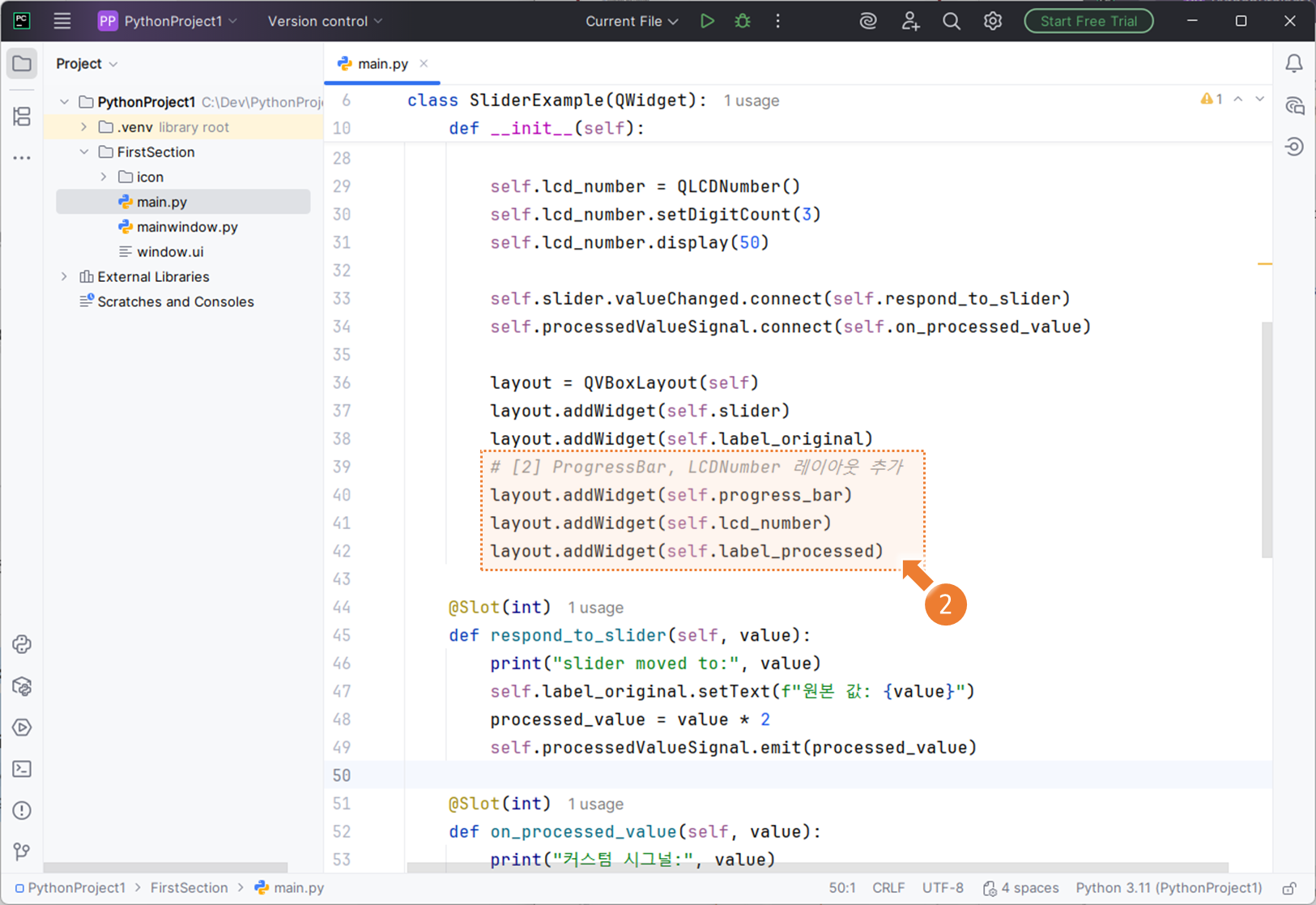Click FirstSection breadcrumb in status bar
The height and width of the screenshot is (905, 1316).
[189, 888]
